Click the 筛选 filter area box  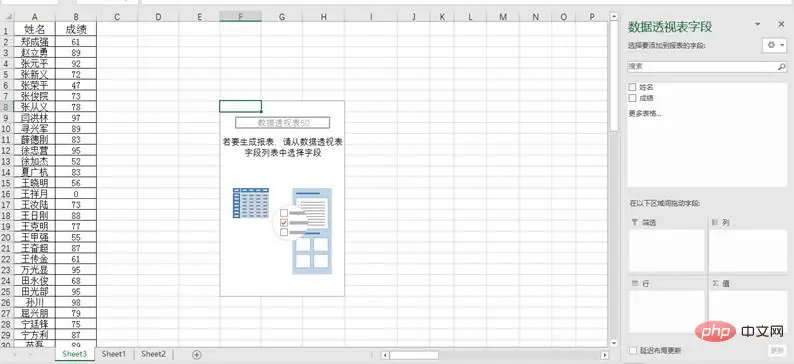(x=666, y=251)
